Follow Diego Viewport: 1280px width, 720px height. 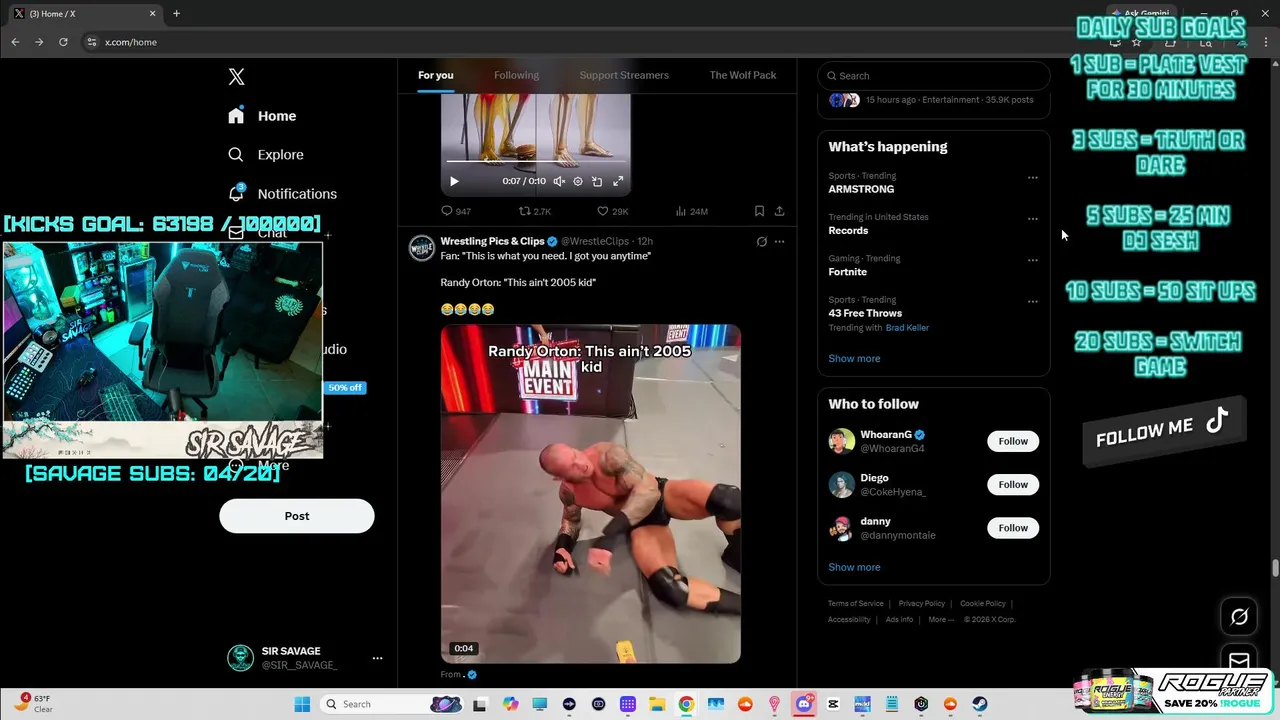pos(1013,484)
